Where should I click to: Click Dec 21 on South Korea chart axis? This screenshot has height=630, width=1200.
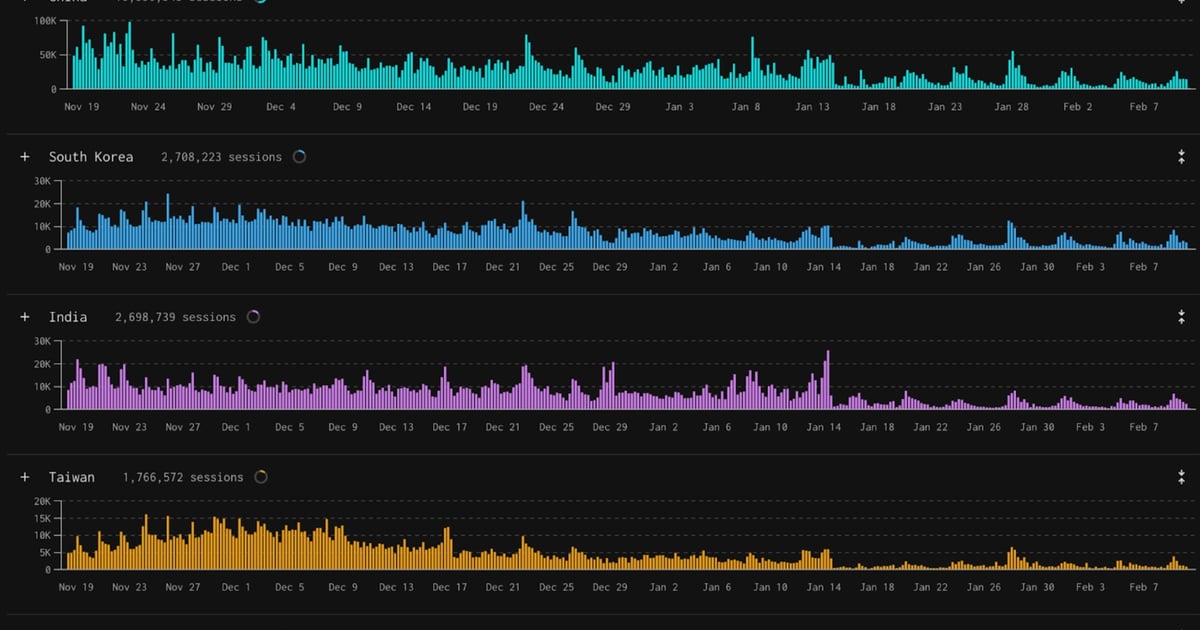coord(503,267)
